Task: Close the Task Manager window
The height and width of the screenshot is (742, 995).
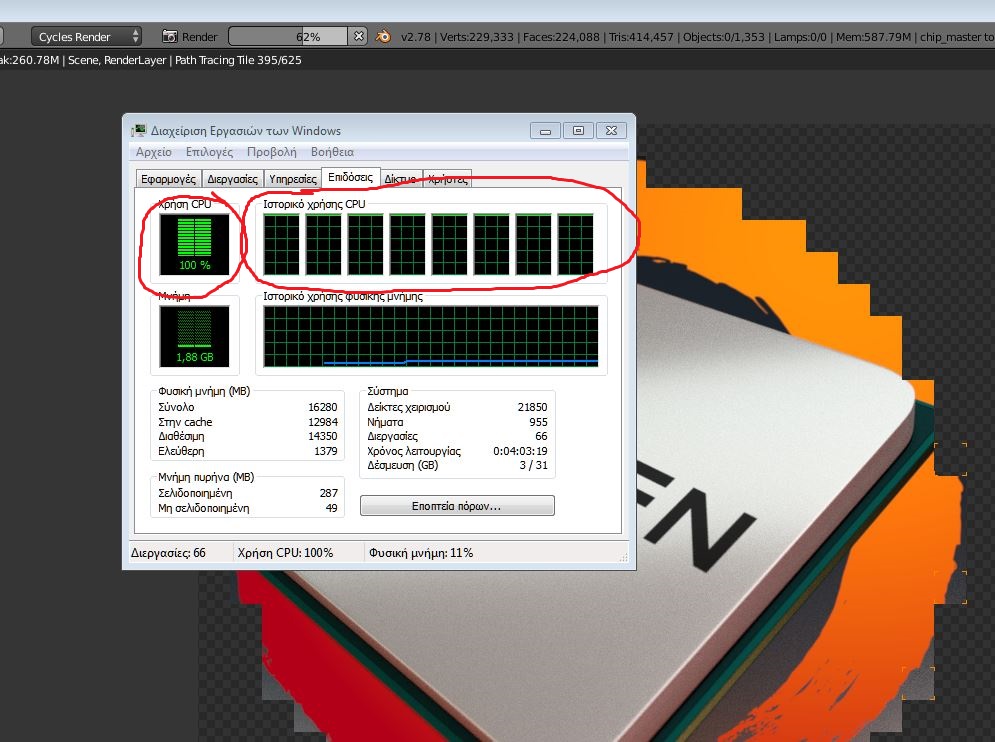Action: pyautogui.click(x=611, y=131)
